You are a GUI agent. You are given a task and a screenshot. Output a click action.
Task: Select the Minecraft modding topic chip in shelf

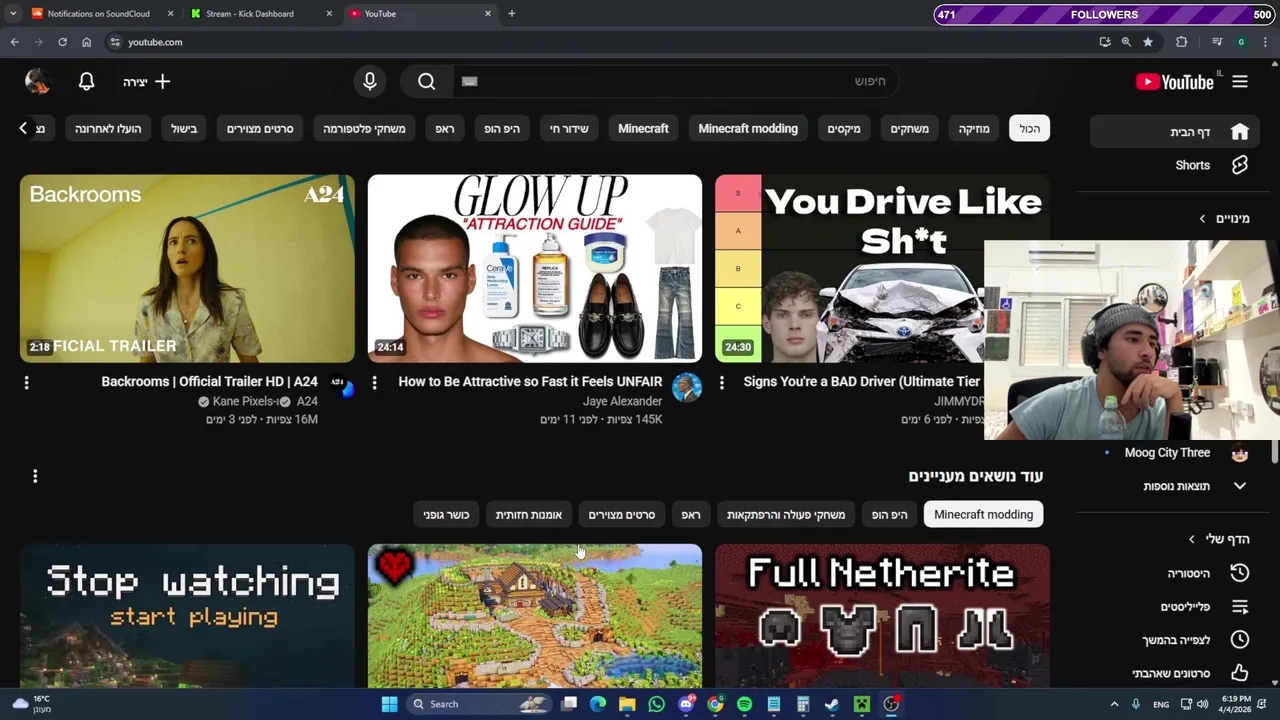984,515
